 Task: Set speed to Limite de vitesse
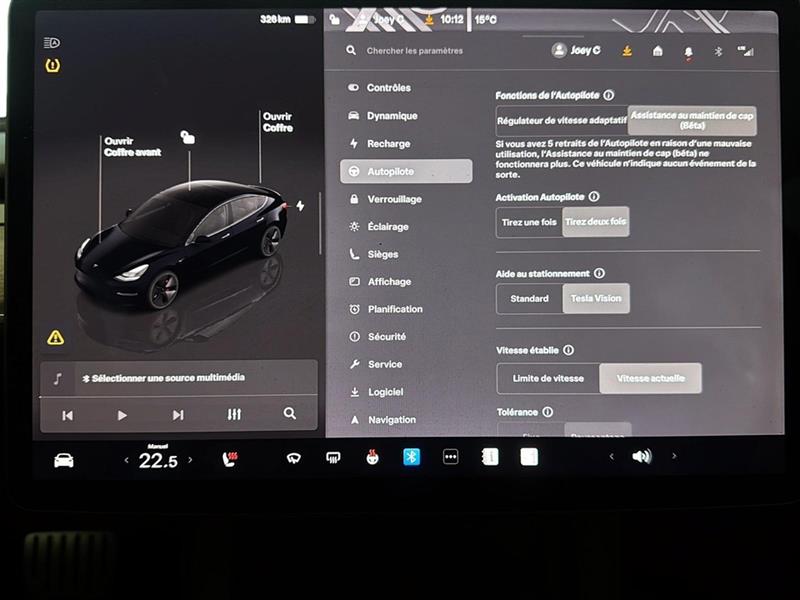(548, 378)
